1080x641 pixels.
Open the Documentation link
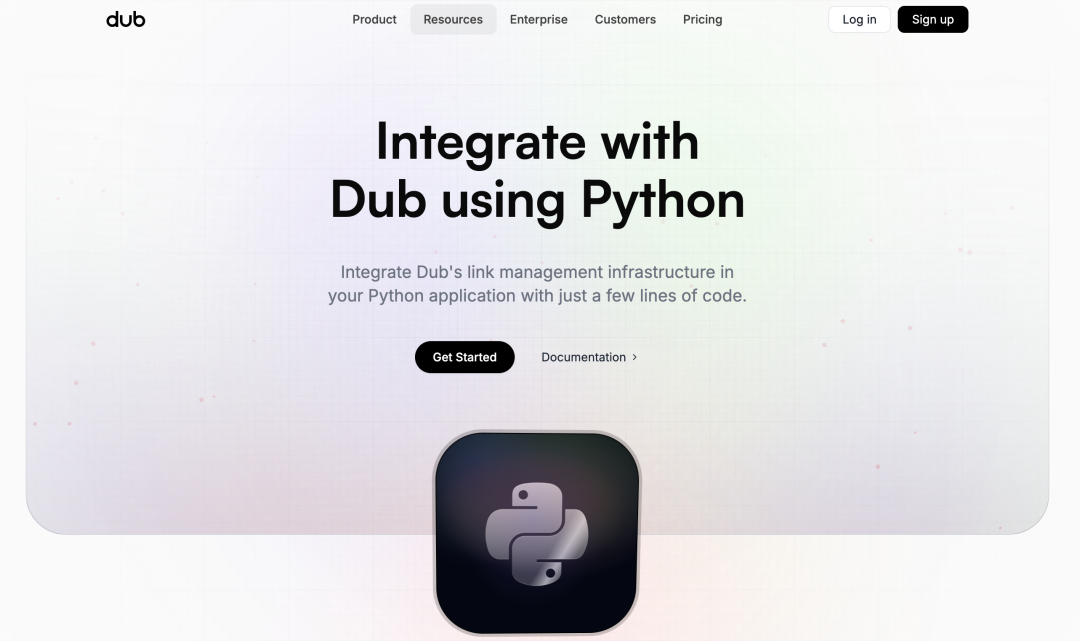[x=590, y=357]
